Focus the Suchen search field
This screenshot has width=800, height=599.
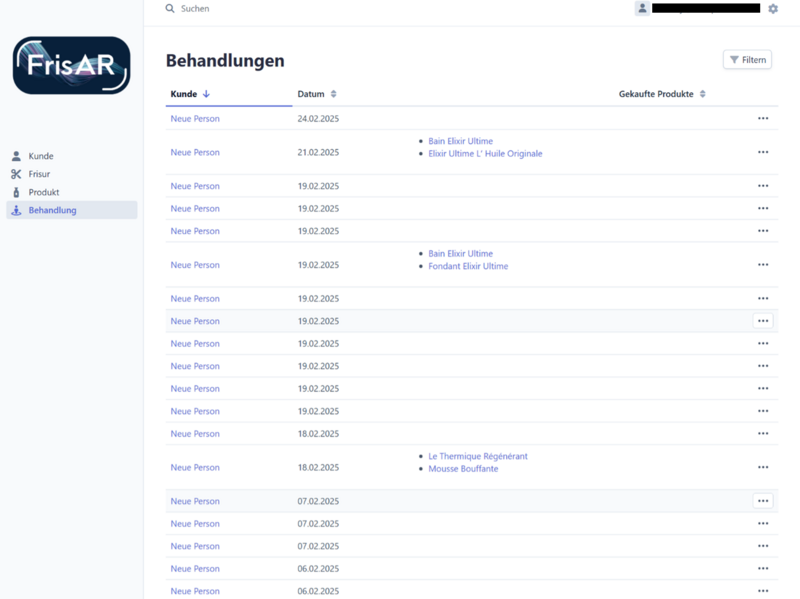(x=300, y=9)
